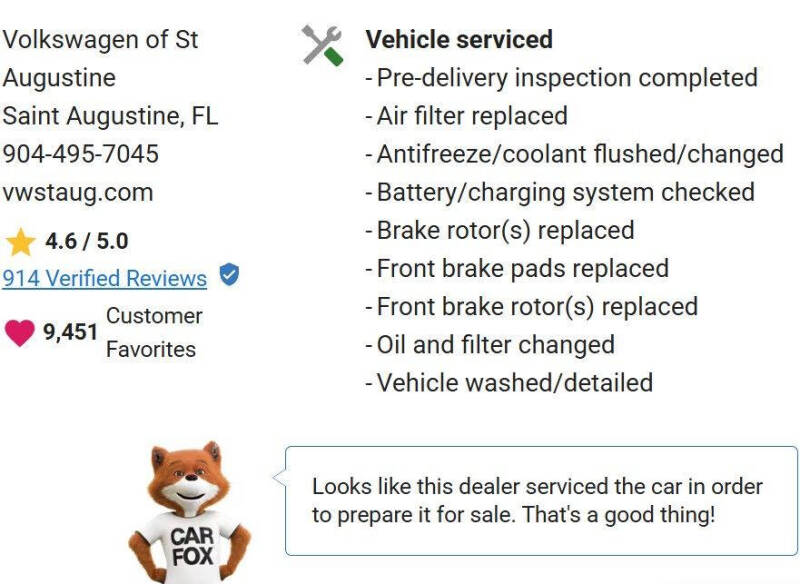Click the Vehicle serviced heading
The width and height of the screenshot is (800, 584).
pyautogui.click(x=459, y=39)
